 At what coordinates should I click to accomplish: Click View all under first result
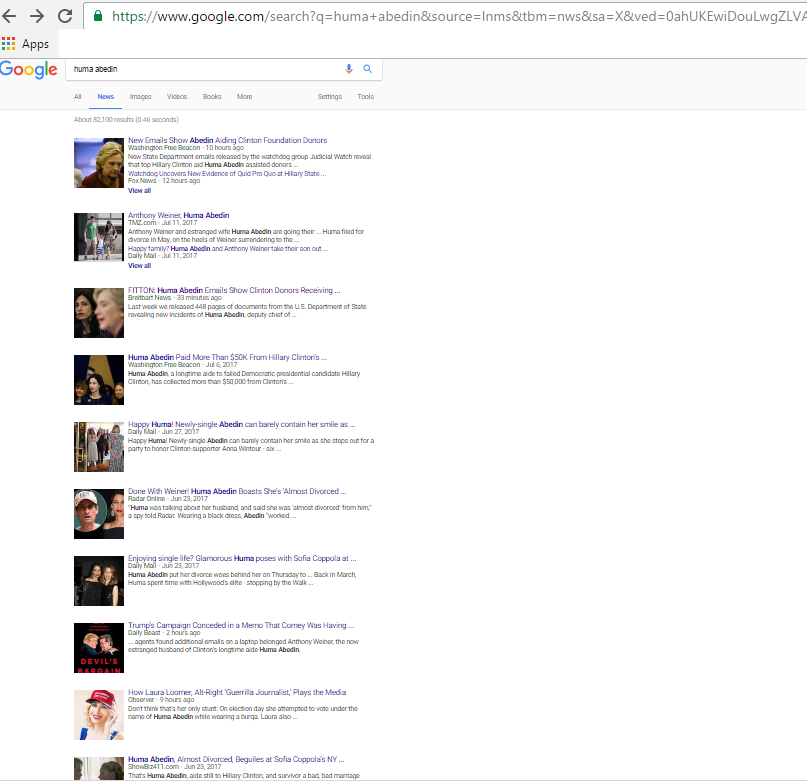coord(139,190)
